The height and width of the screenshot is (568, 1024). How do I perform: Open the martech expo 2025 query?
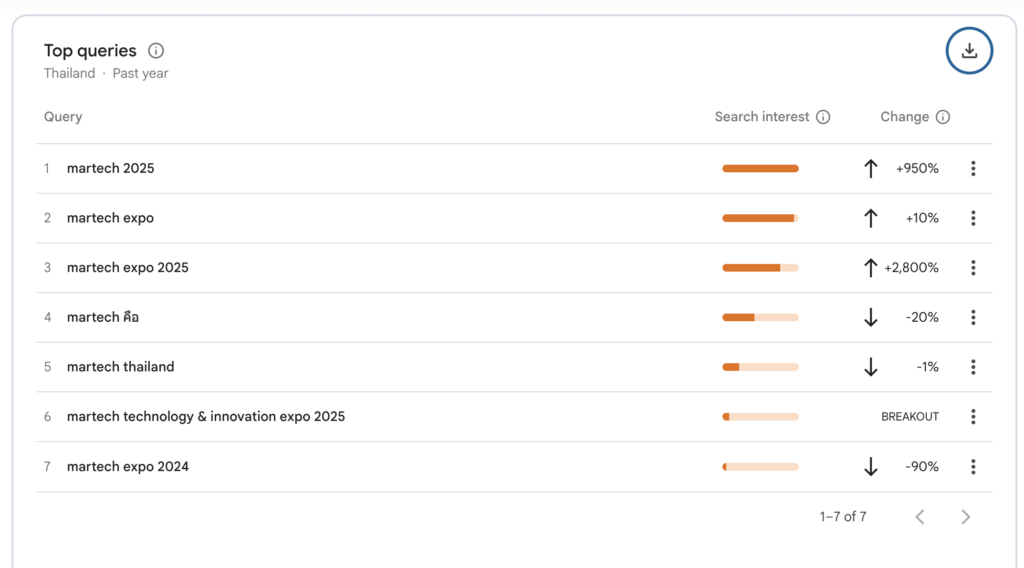click(128, 268)
